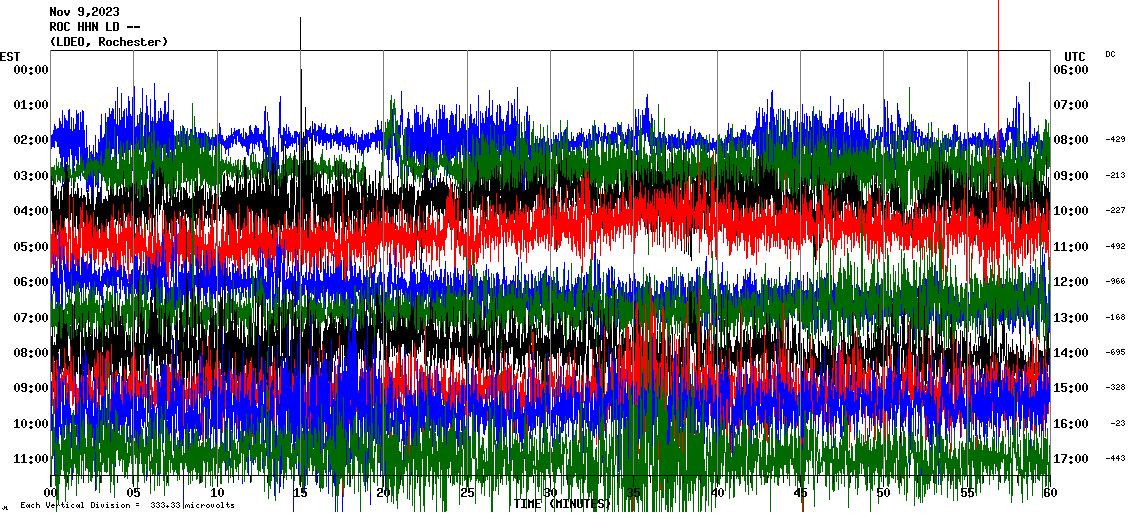Image resolution: width=1130 pixels, height=519 pixels.
Task: Click the EST '01:00' time label
Action: point(31,105)
